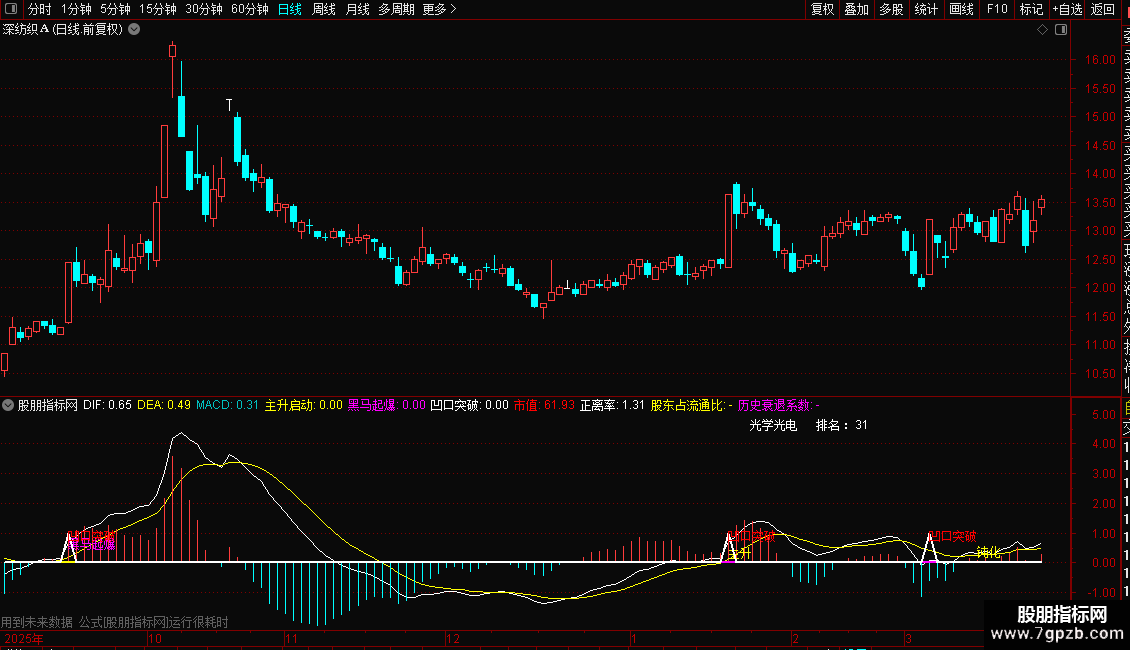Click the 标记 mark button
Viewport: 1130px width, 650px height.
(x=1031, y=9)
